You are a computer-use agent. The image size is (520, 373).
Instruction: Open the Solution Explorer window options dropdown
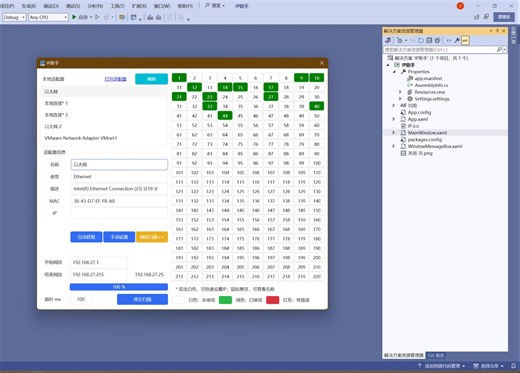point(491,31)
